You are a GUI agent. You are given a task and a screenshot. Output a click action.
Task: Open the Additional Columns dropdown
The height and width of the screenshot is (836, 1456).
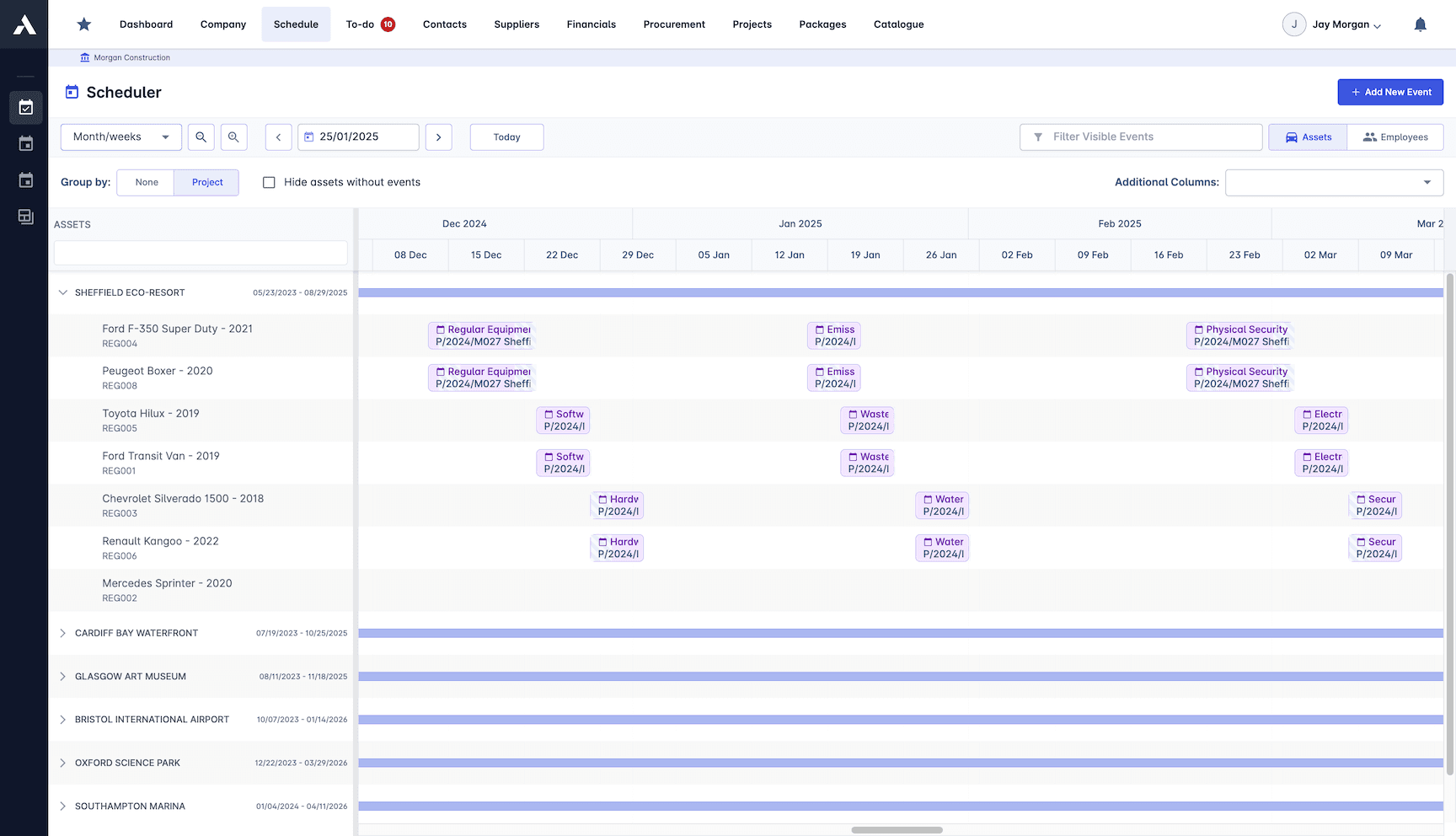1334,182
